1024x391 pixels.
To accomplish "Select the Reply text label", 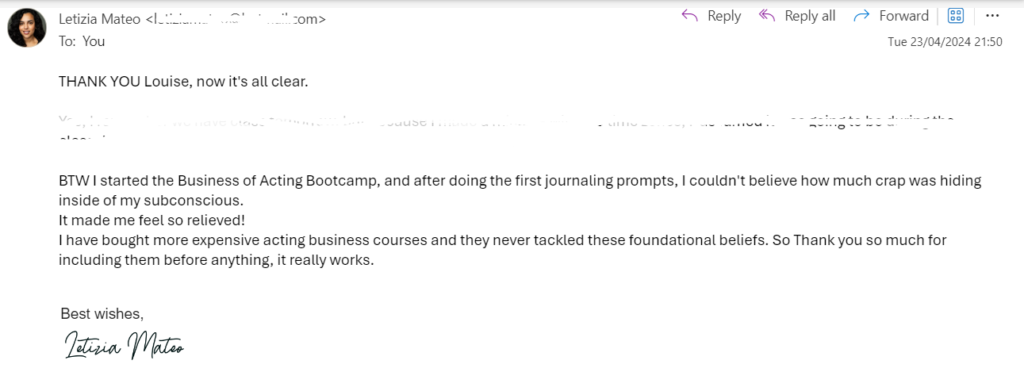I will coord(724,16).
